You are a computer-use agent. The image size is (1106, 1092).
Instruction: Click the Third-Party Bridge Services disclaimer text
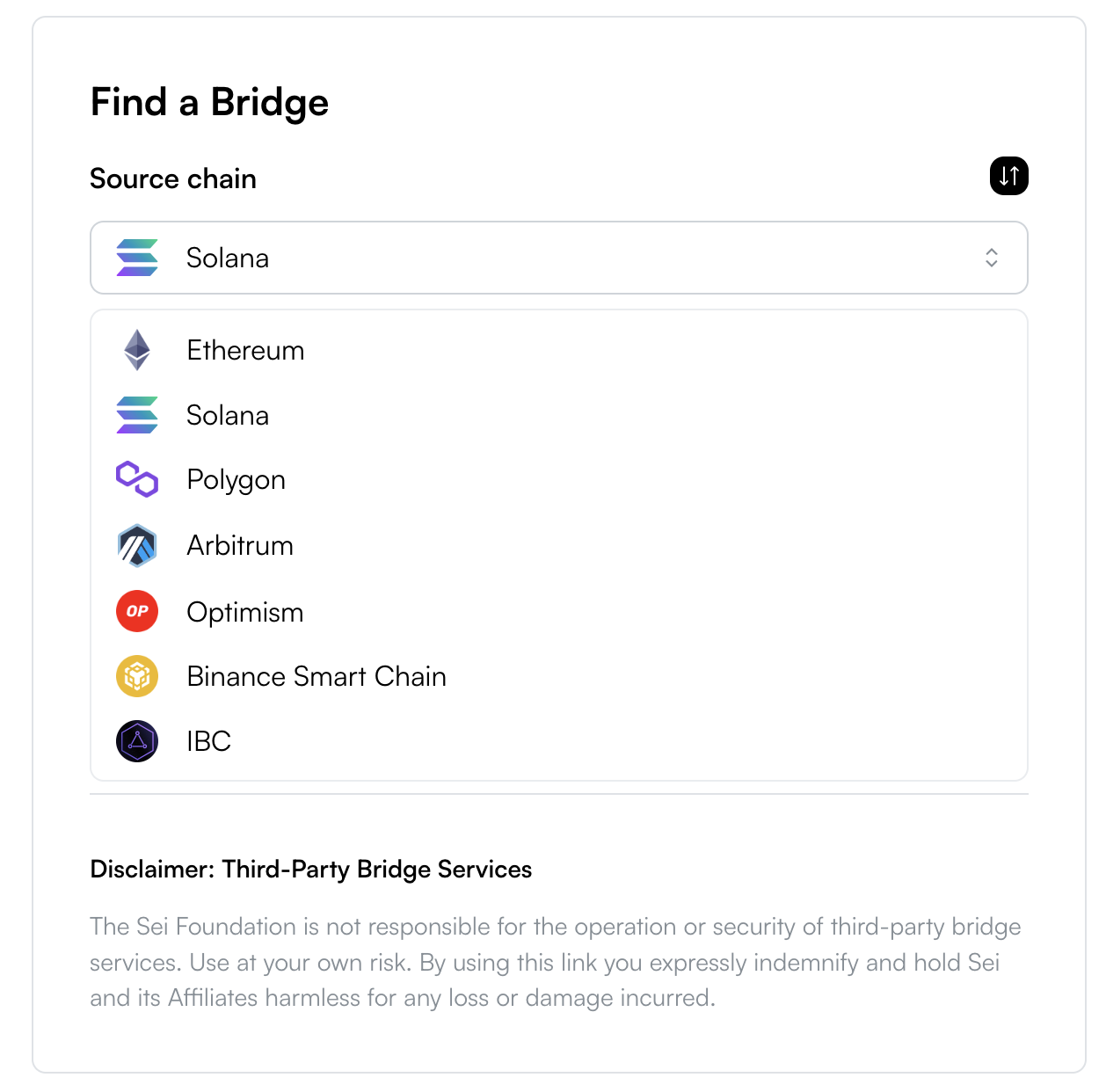310,869
